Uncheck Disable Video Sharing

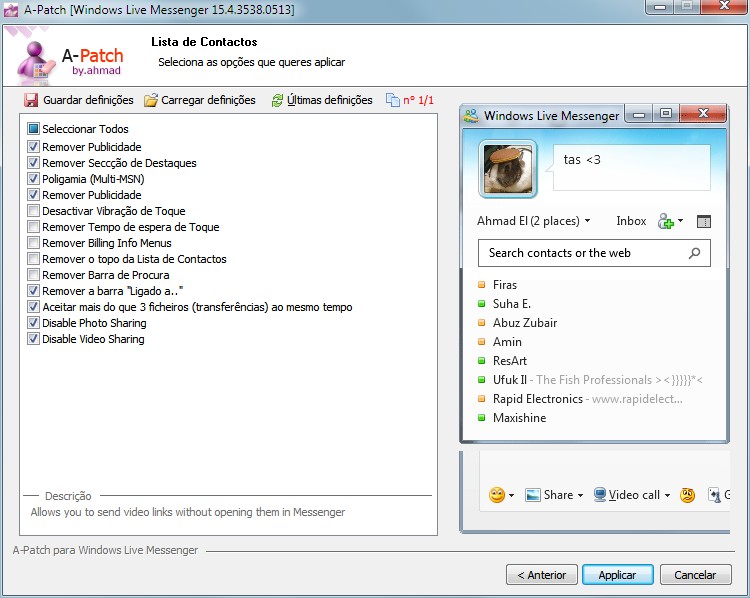[x=33, y=339]
